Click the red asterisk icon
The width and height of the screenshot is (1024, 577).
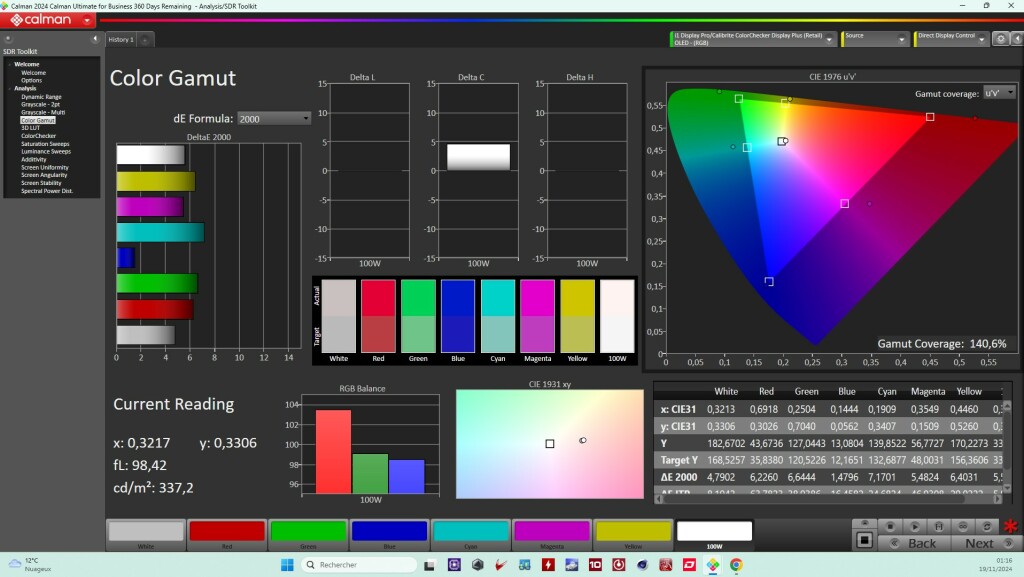[x=1010, y=526]
